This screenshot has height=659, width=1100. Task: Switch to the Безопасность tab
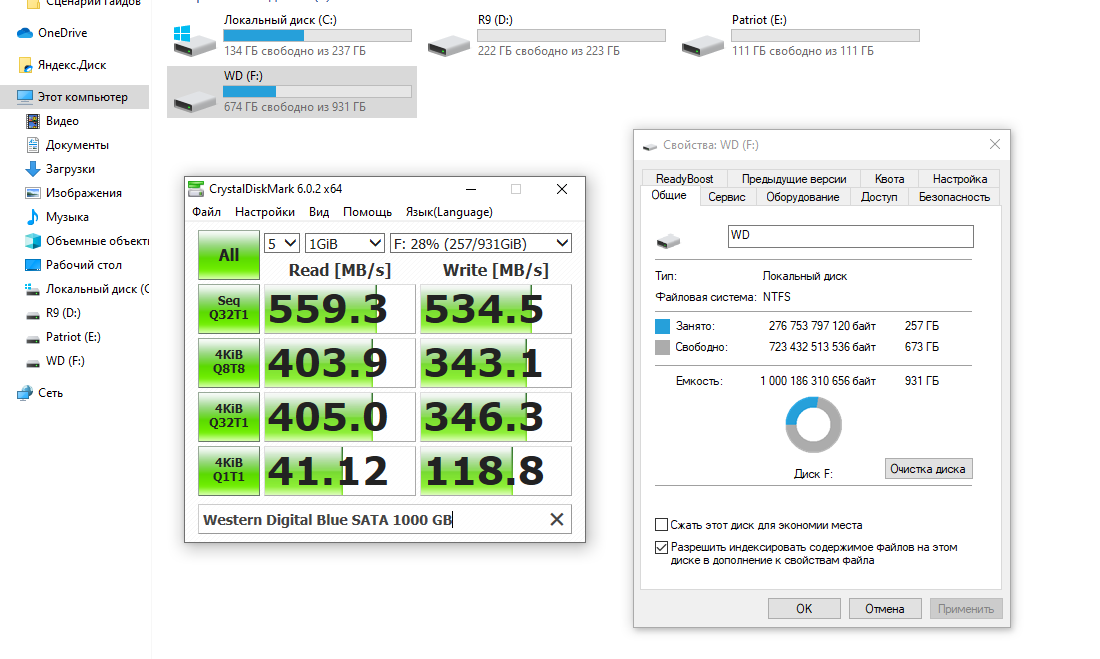(954, 197)
